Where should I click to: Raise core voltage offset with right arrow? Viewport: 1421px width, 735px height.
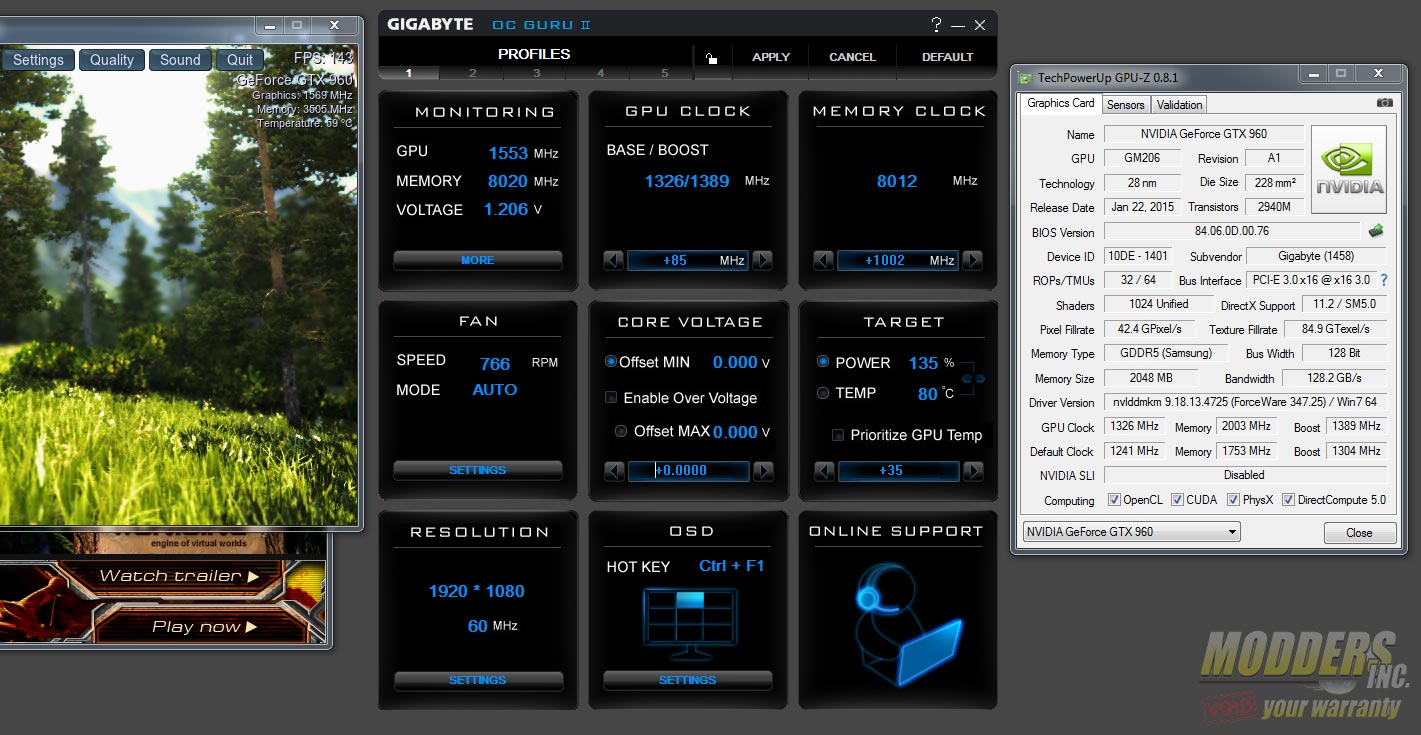click(x=763, y=471)
